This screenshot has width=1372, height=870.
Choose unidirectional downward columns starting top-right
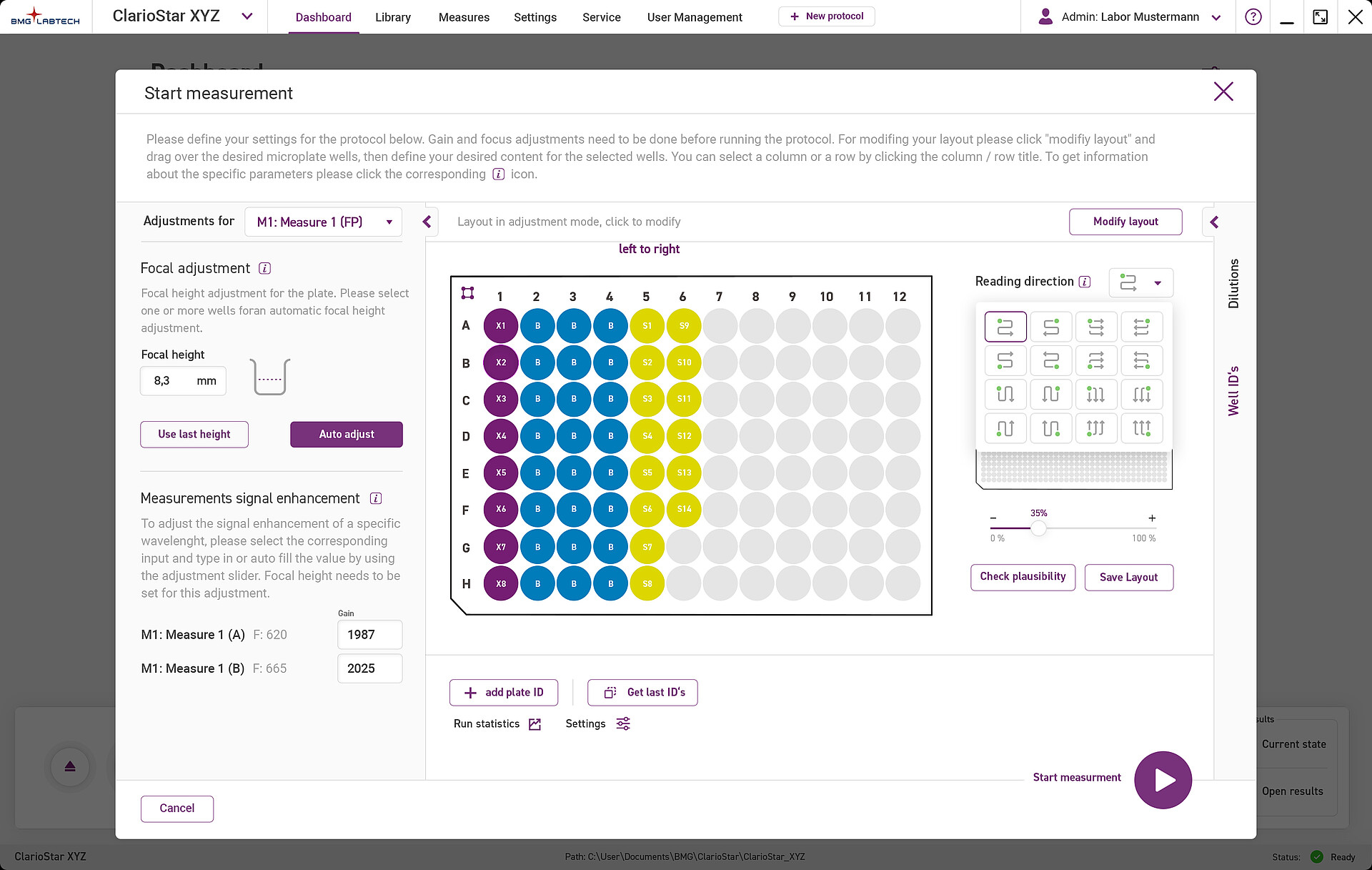(x=1142, y=394)
